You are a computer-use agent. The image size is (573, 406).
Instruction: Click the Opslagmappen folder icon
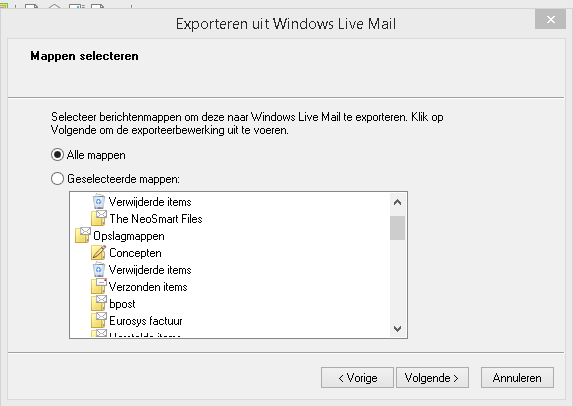(83, 235)
